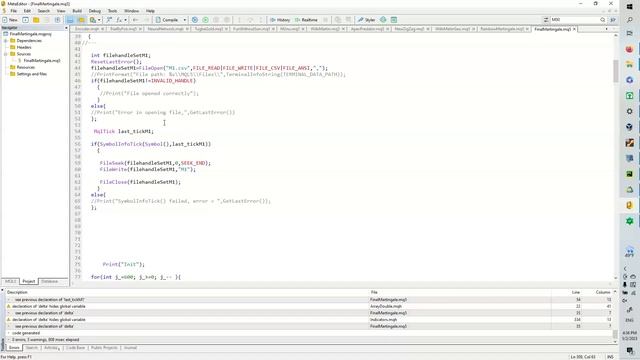Viewport: 640px width, 360px height.
Task: Switch to the MQL5 navigator tab
Action: tap(11, 281)
